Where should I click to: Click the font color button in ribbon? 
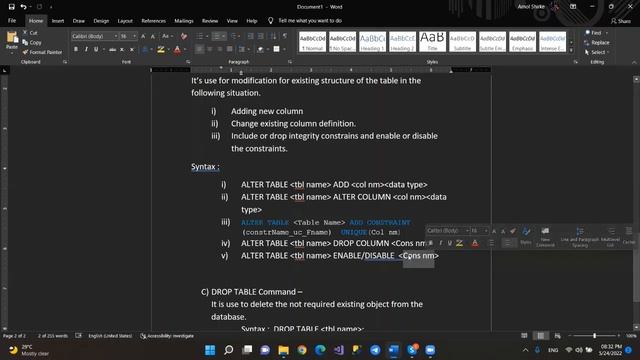[177, 49]
